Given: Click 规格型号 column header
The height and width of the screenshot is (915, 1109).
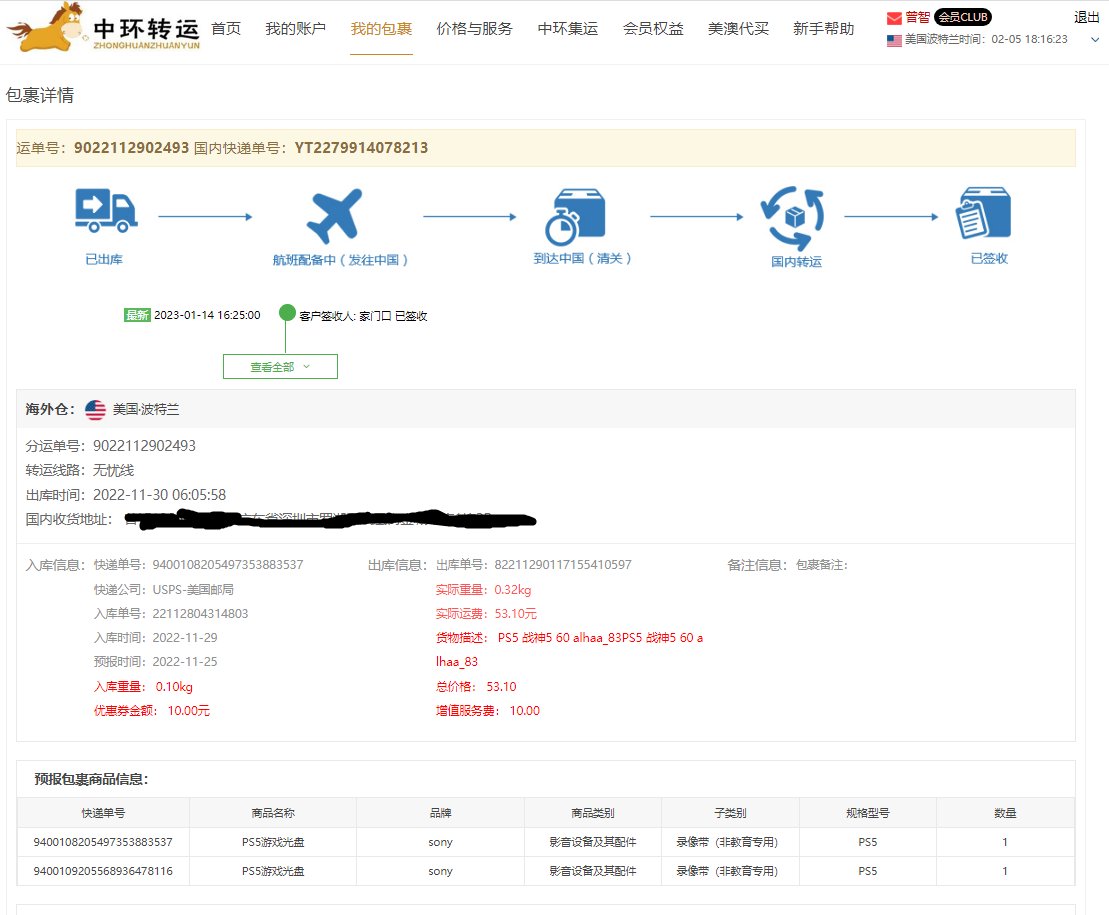Looking at the screenshot, I should [868, 813].
